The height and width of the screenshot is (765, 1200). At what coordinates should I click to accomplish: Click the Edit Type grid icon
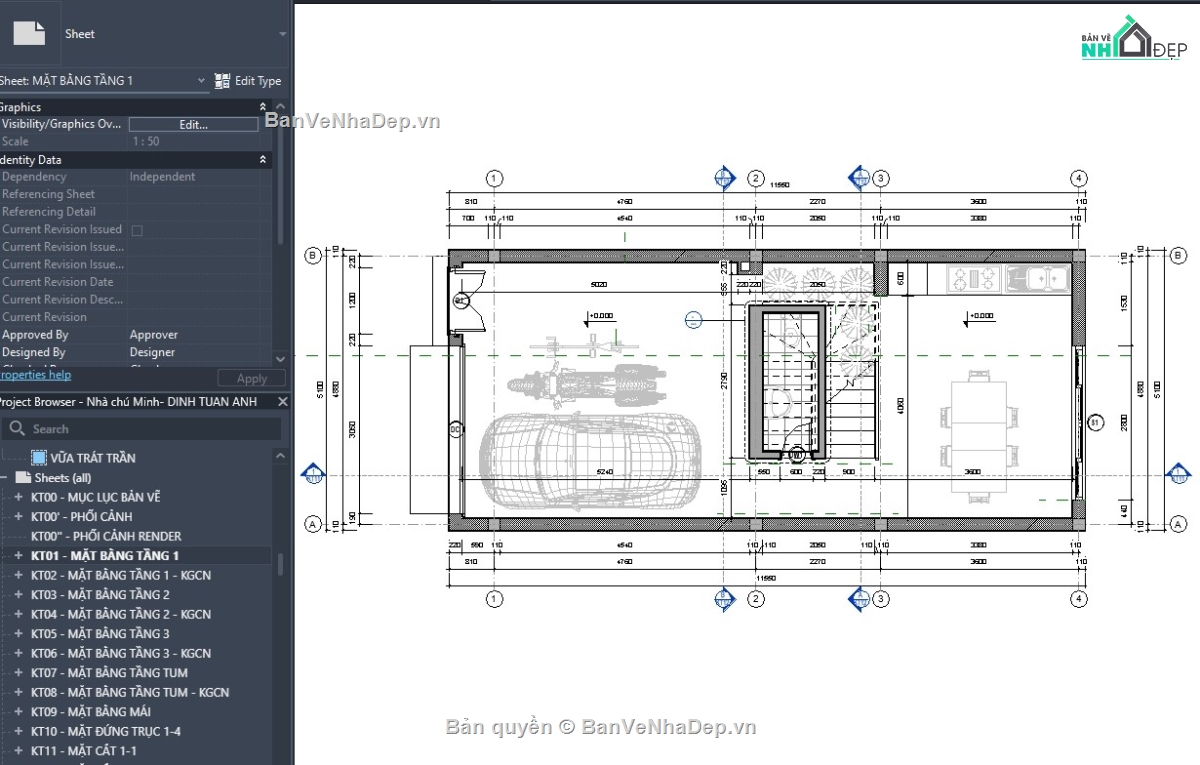(x=222, y=81)
